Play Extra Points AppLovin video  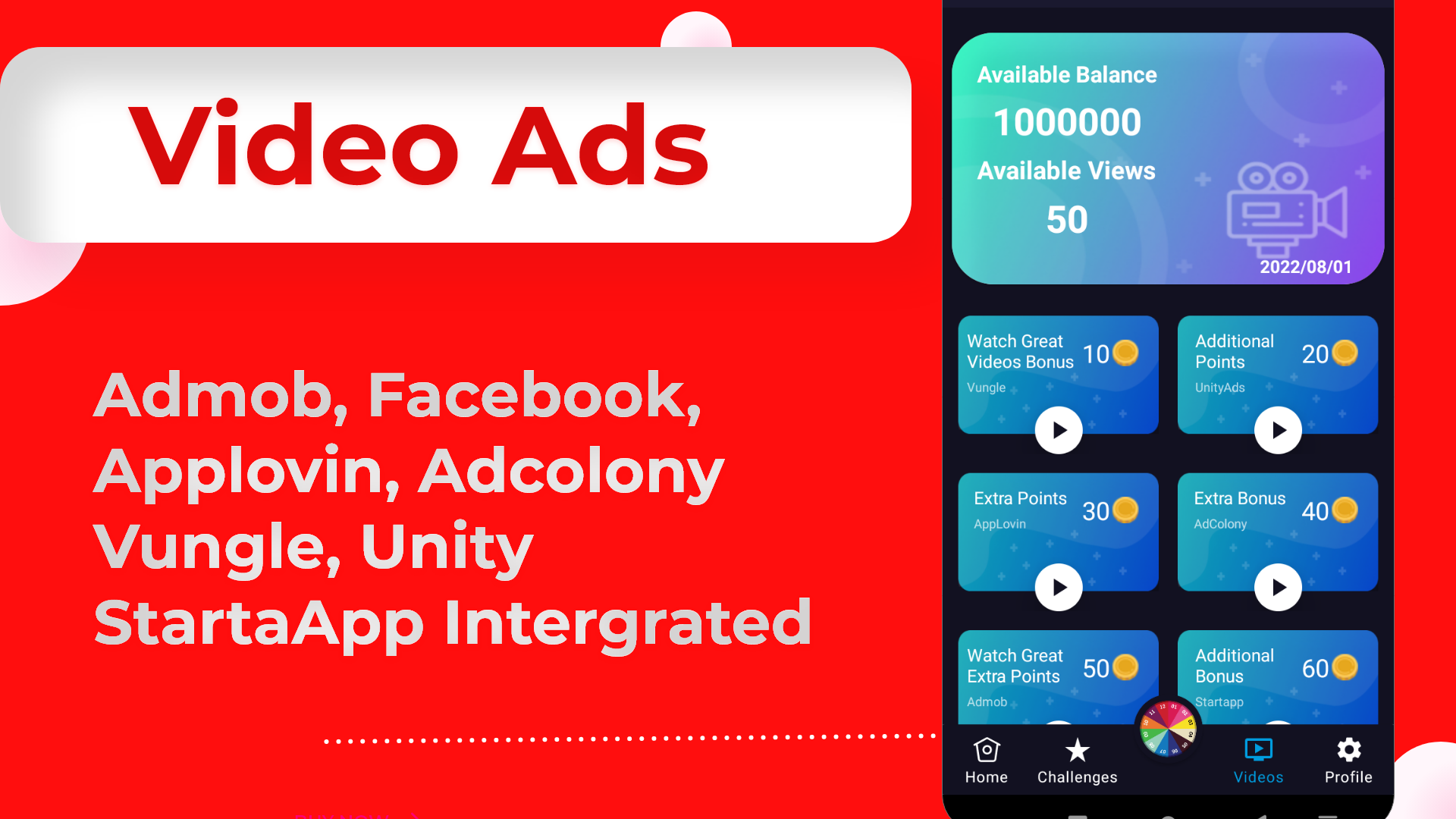pyautogui.click(x=1057, y=586)
